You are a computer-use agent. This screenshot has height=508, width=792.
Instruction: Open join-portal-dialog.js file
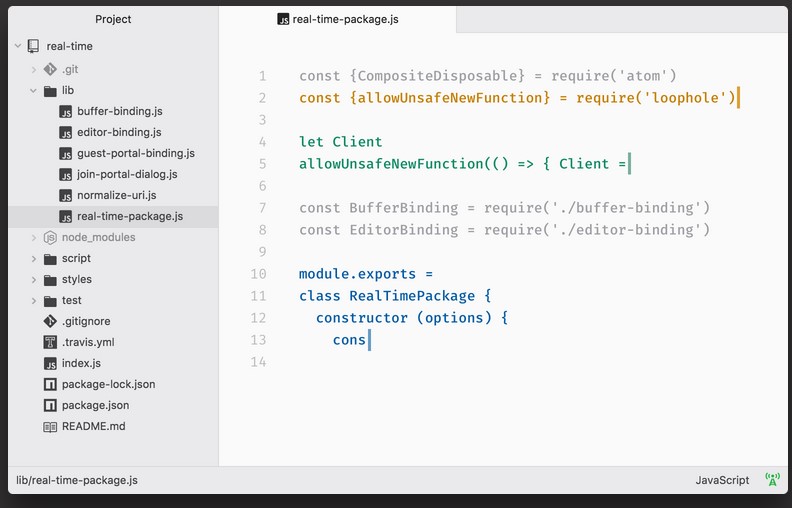[x=127, y=174]
